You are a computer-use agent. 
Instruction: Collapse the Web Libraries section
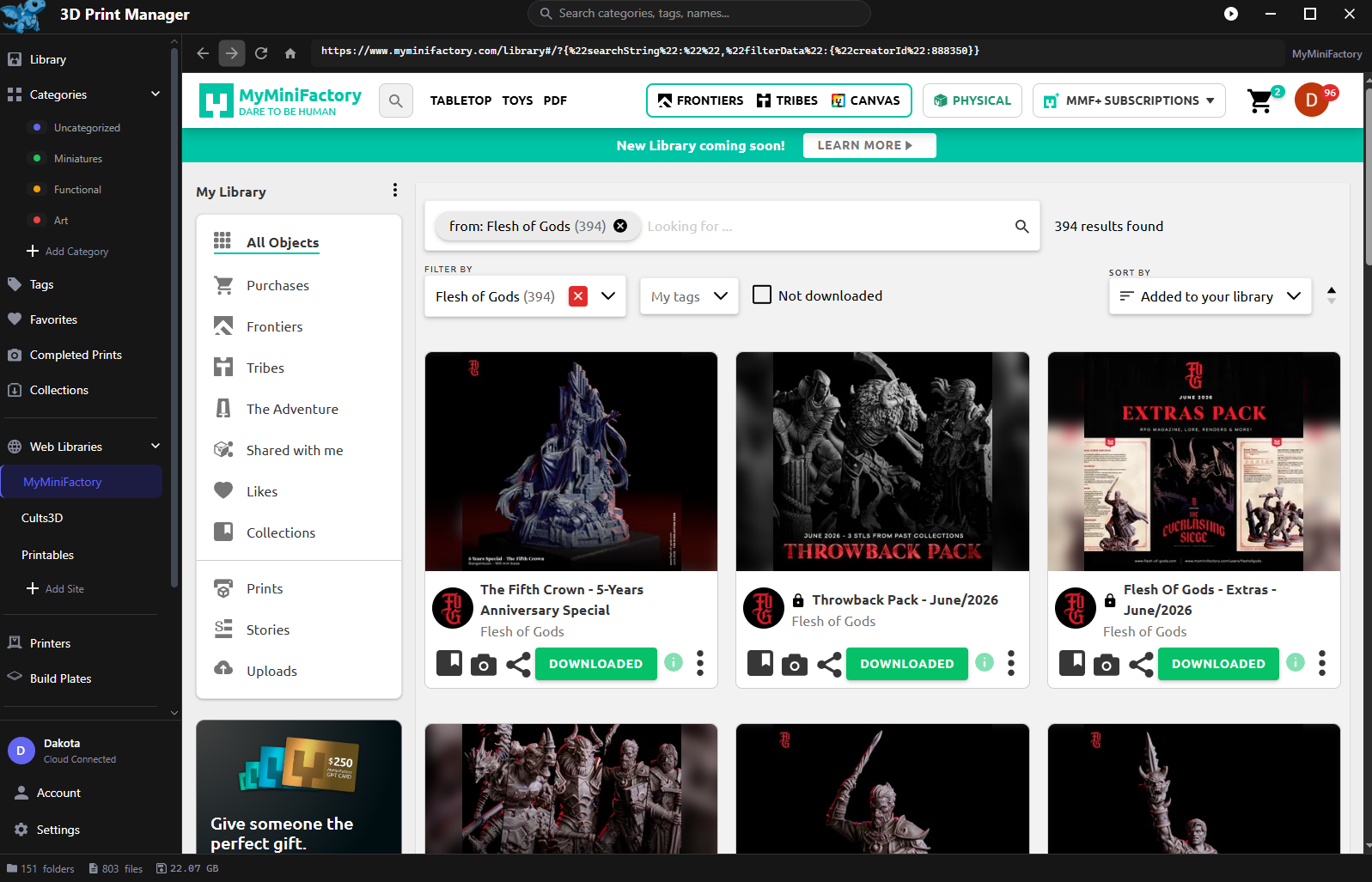[155, 446]
